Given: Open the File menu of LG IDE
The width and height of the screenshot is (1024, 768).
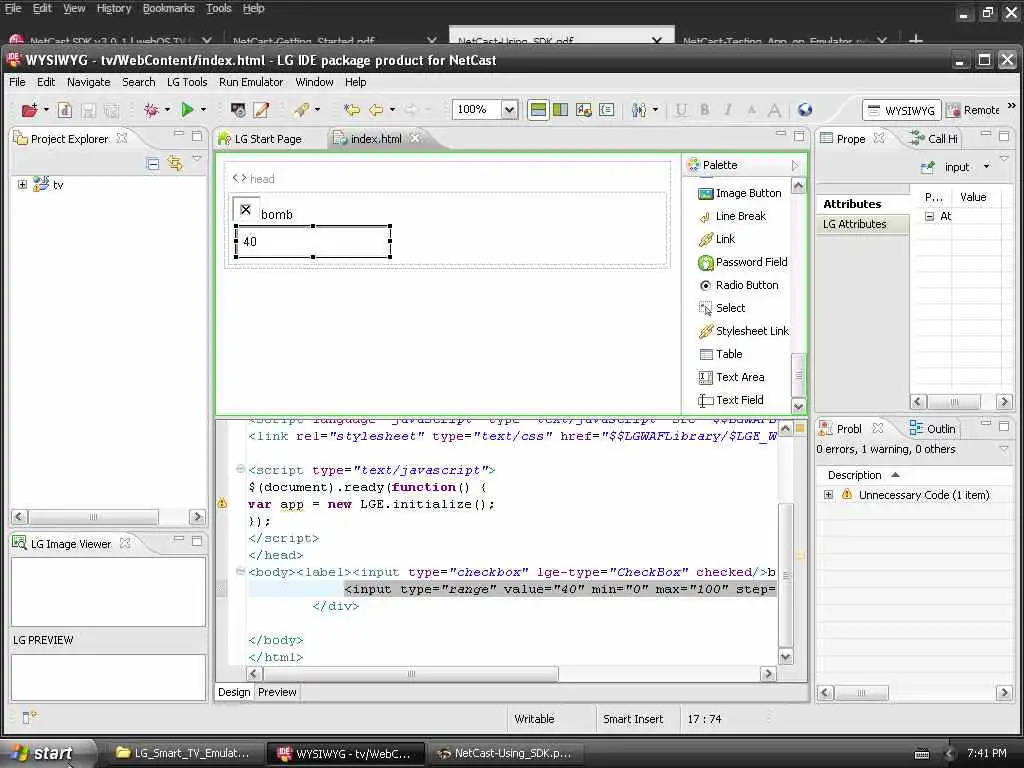Looking at the screenshot, I should tap(17, 82).
